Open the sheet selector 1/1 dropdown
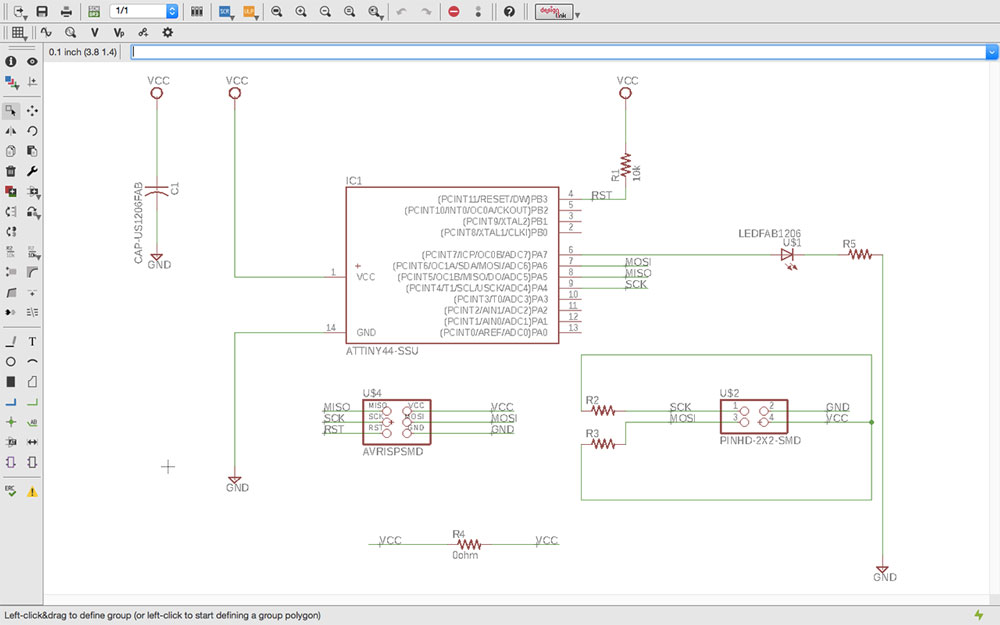The image size is (1000, 625). [143, 11]
